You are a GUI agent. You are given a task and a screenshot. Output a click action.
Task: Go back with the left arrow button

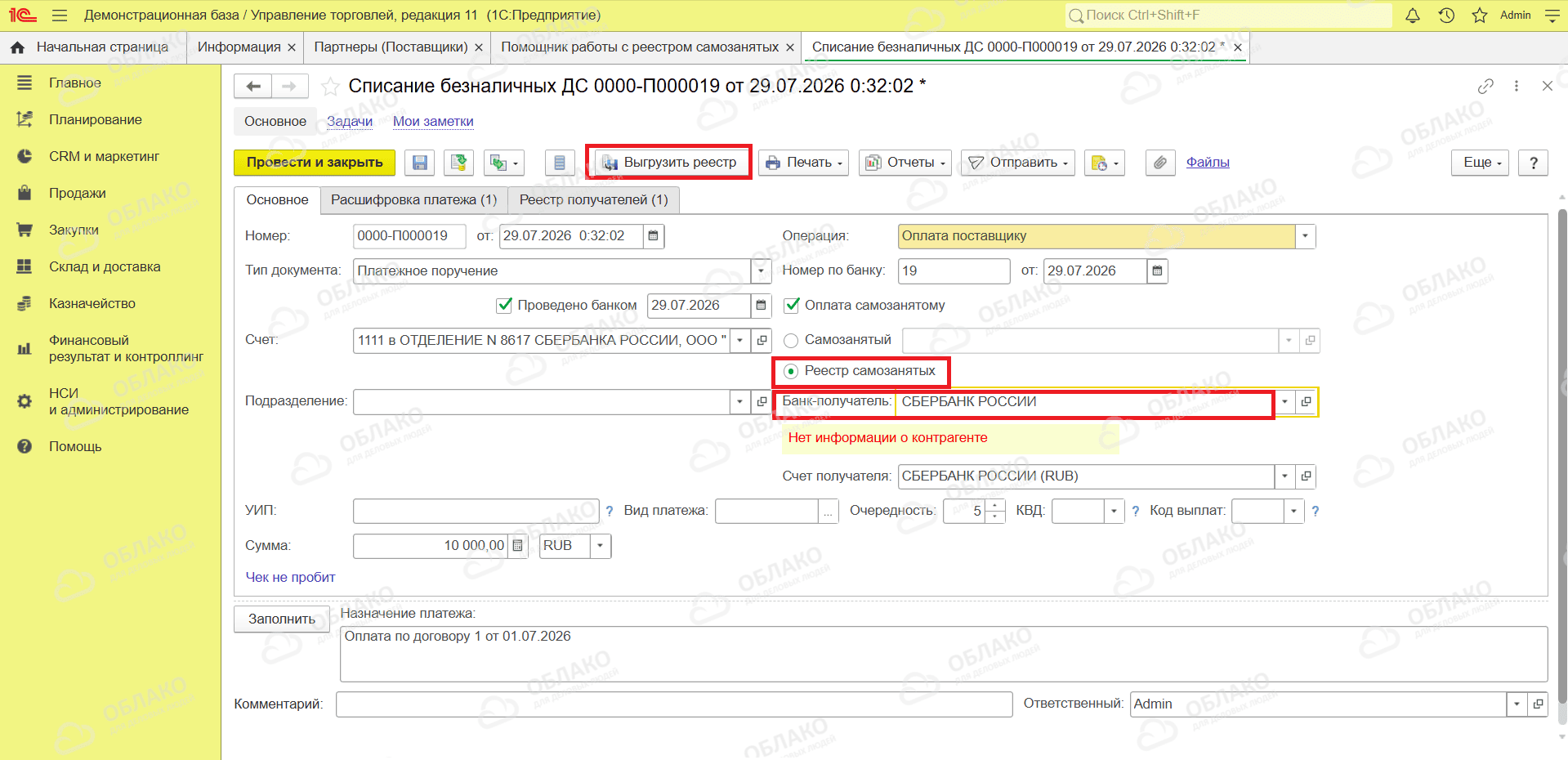point(253,86)
